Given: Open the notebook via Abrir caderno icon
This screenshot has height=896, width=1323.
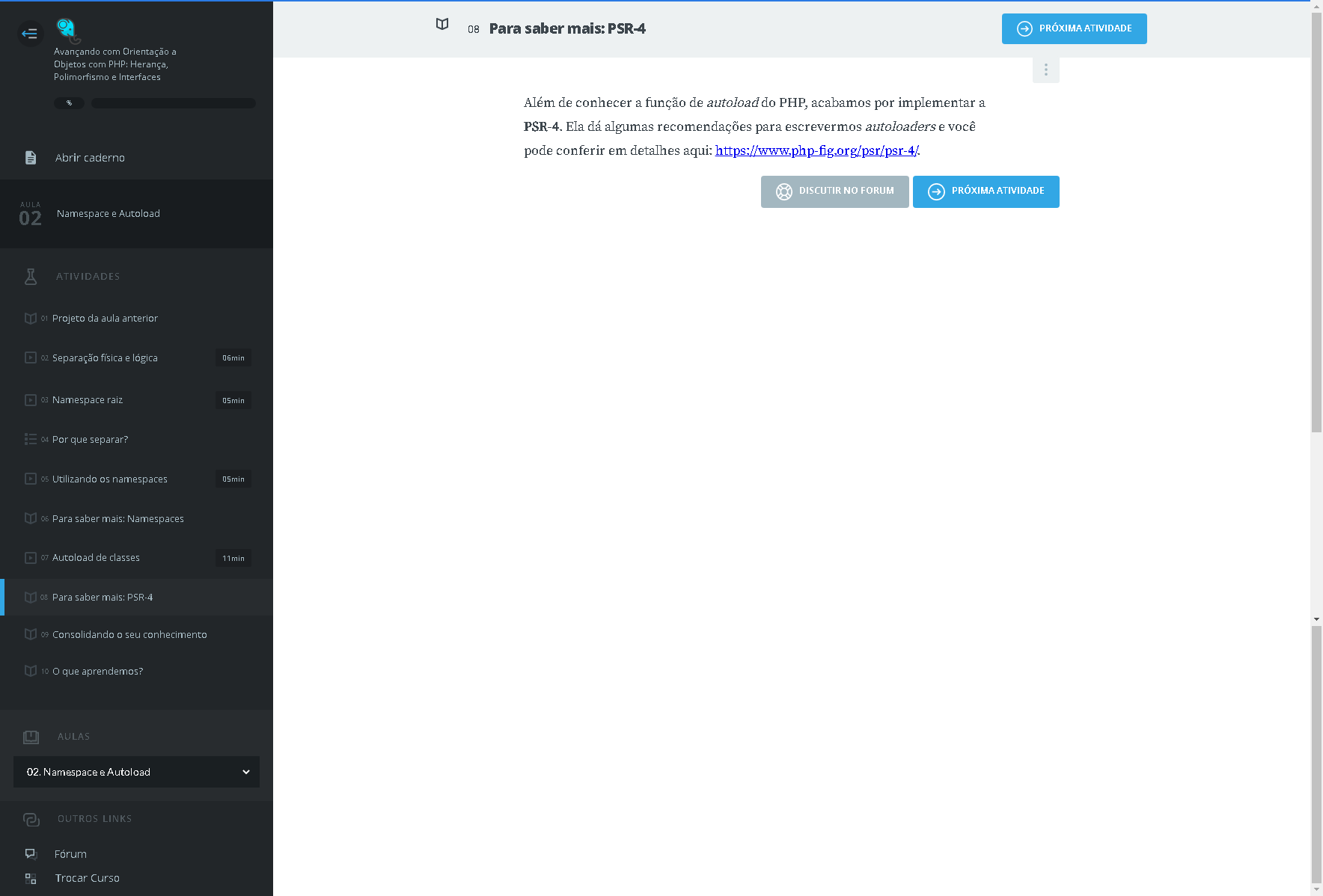Looking at the screenshot, I should pyautogui.click(x=31, y=158).
